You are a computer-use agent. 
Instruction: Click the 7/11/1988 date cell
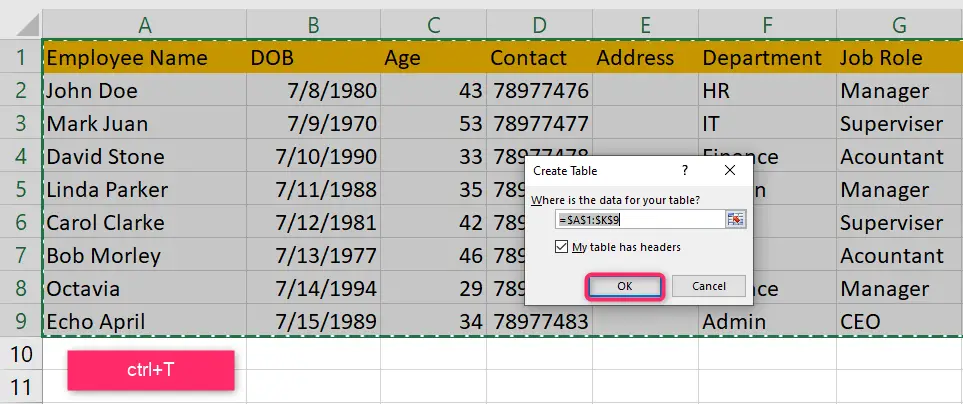(313, 189)
